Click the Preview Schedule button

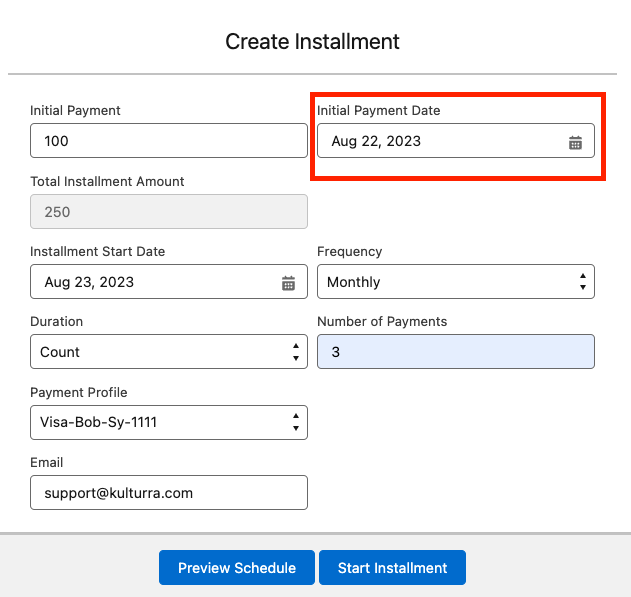[237, 568]
